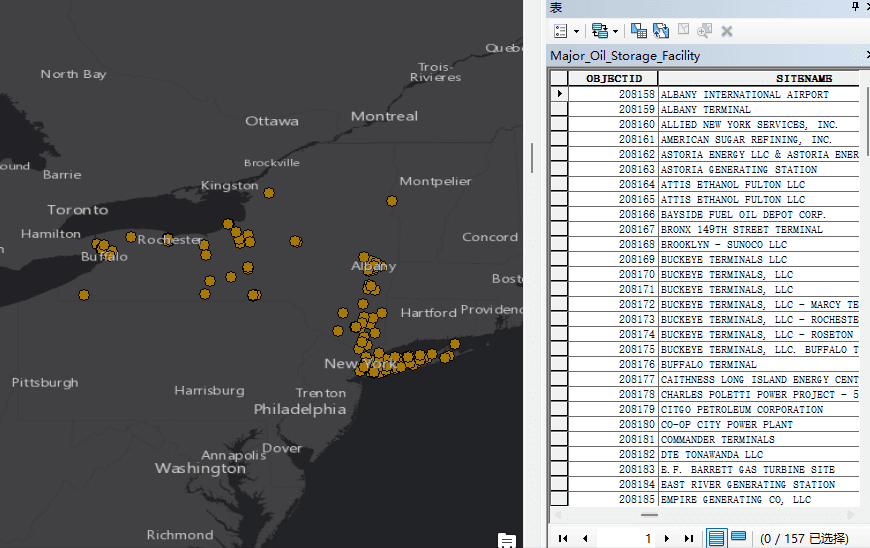Screen dimensions: 870x548
Task: Click the Switch Selection icon
Action: click(x=661, y=31)
